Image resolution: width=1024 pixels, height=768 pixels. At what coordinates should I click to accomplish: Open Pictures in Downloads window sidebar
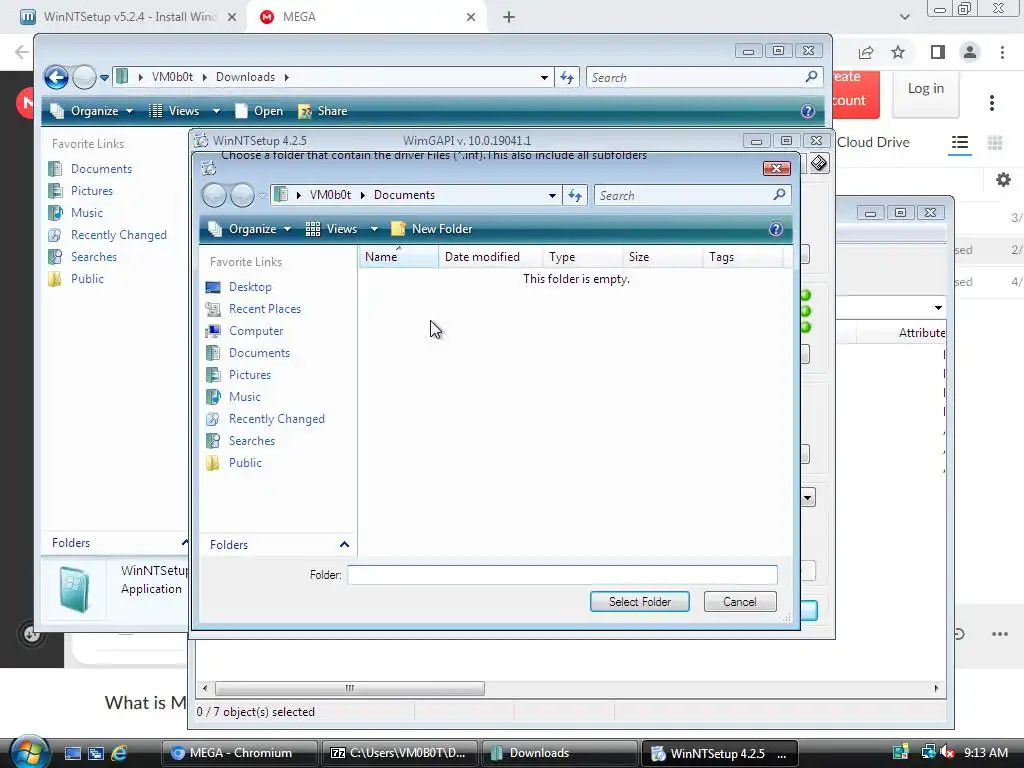(91, 191)
